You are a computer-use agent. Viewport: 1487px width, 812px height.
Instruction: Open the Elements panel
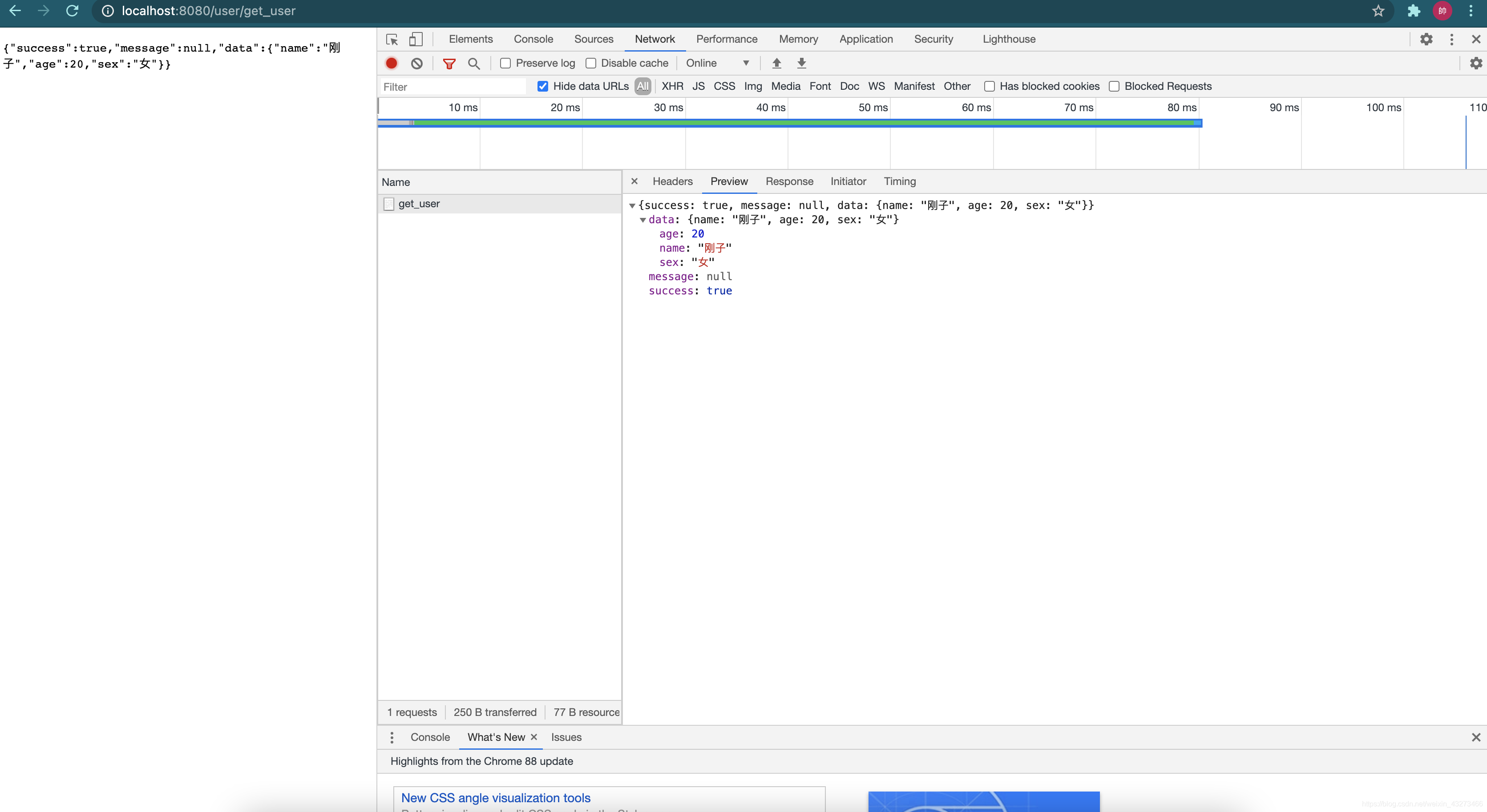click(x=470, y=39)
